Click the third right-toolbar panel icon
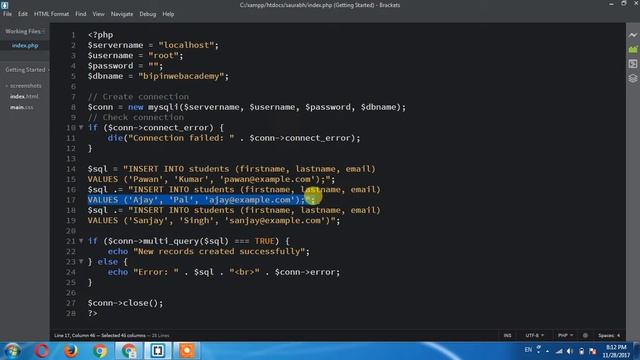This screenshot has width=640, height=360. 633,64
